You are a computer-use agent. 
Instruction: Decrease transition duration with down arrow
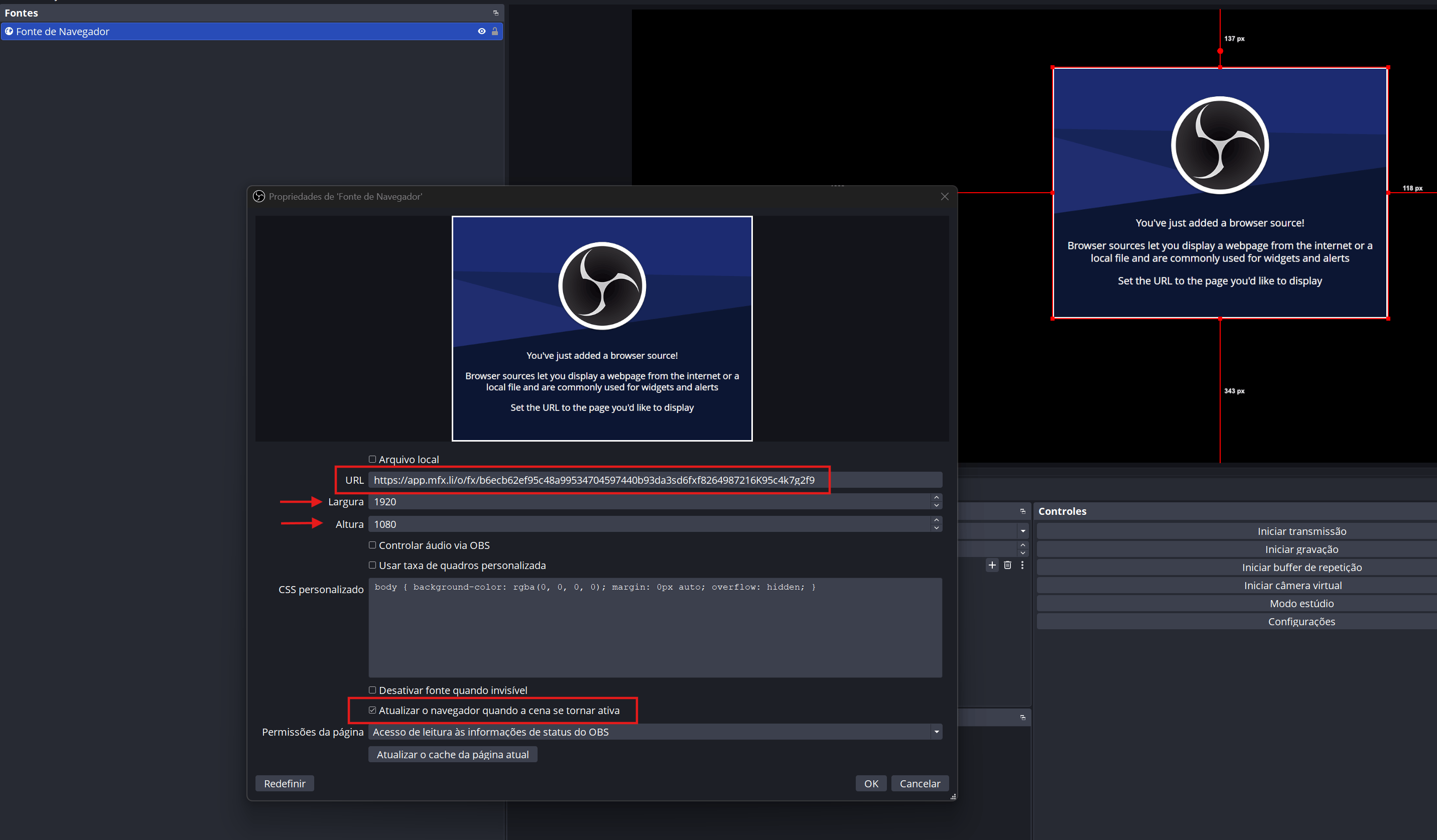point(1022,552)
